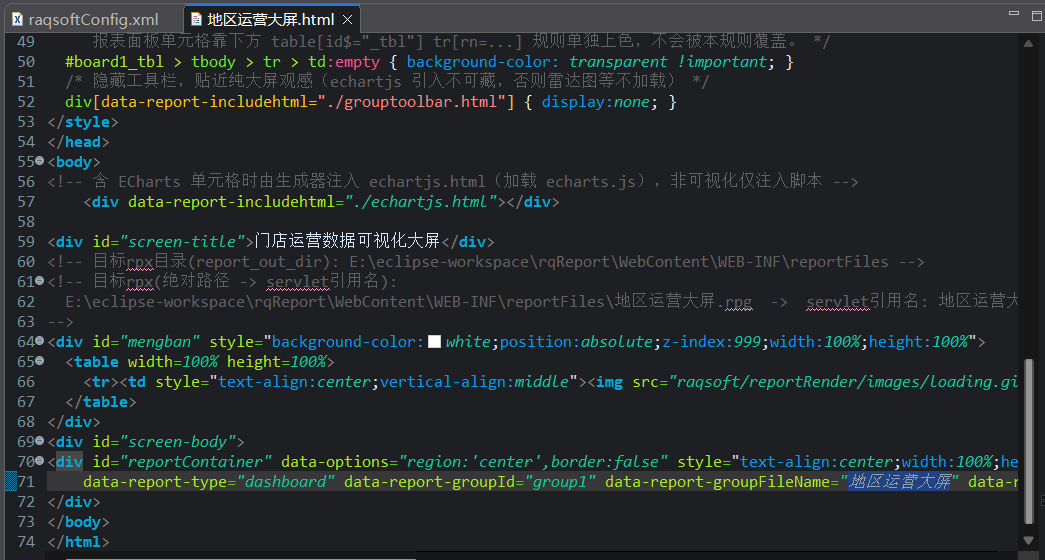
Task: Click the vertical scrollbar down arrow
Action: click(1028, 540)
